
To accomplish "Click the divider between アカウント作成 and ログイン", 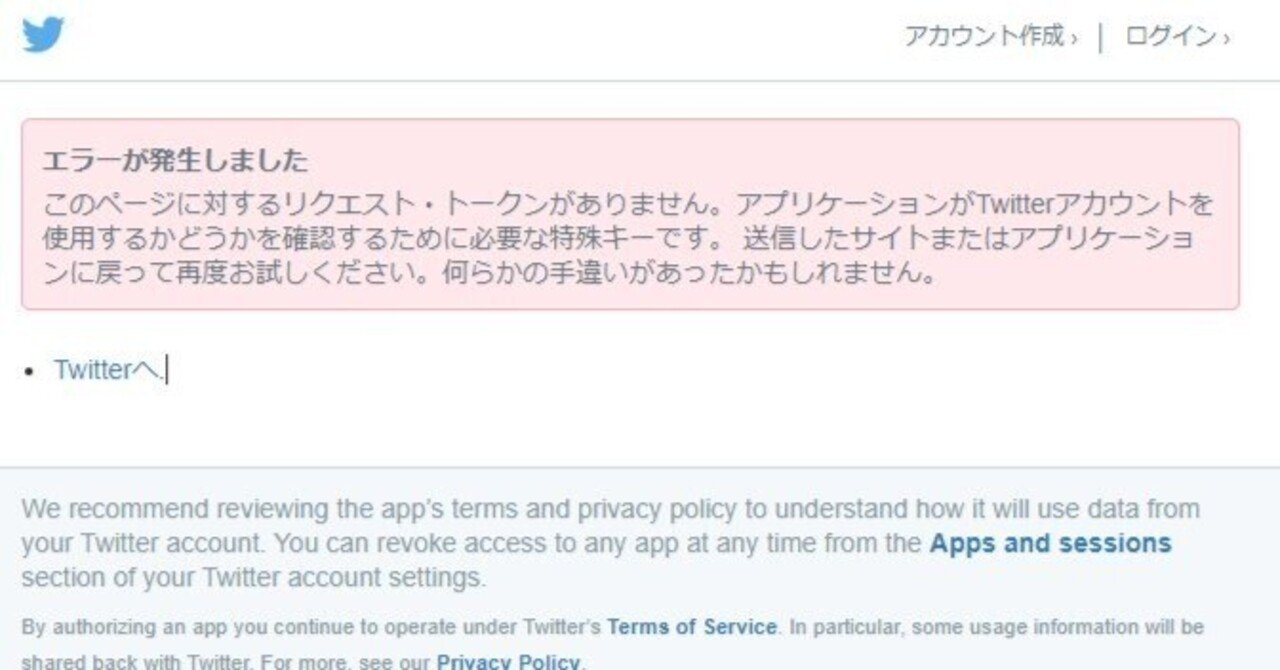I will (x=1101, y=38).
